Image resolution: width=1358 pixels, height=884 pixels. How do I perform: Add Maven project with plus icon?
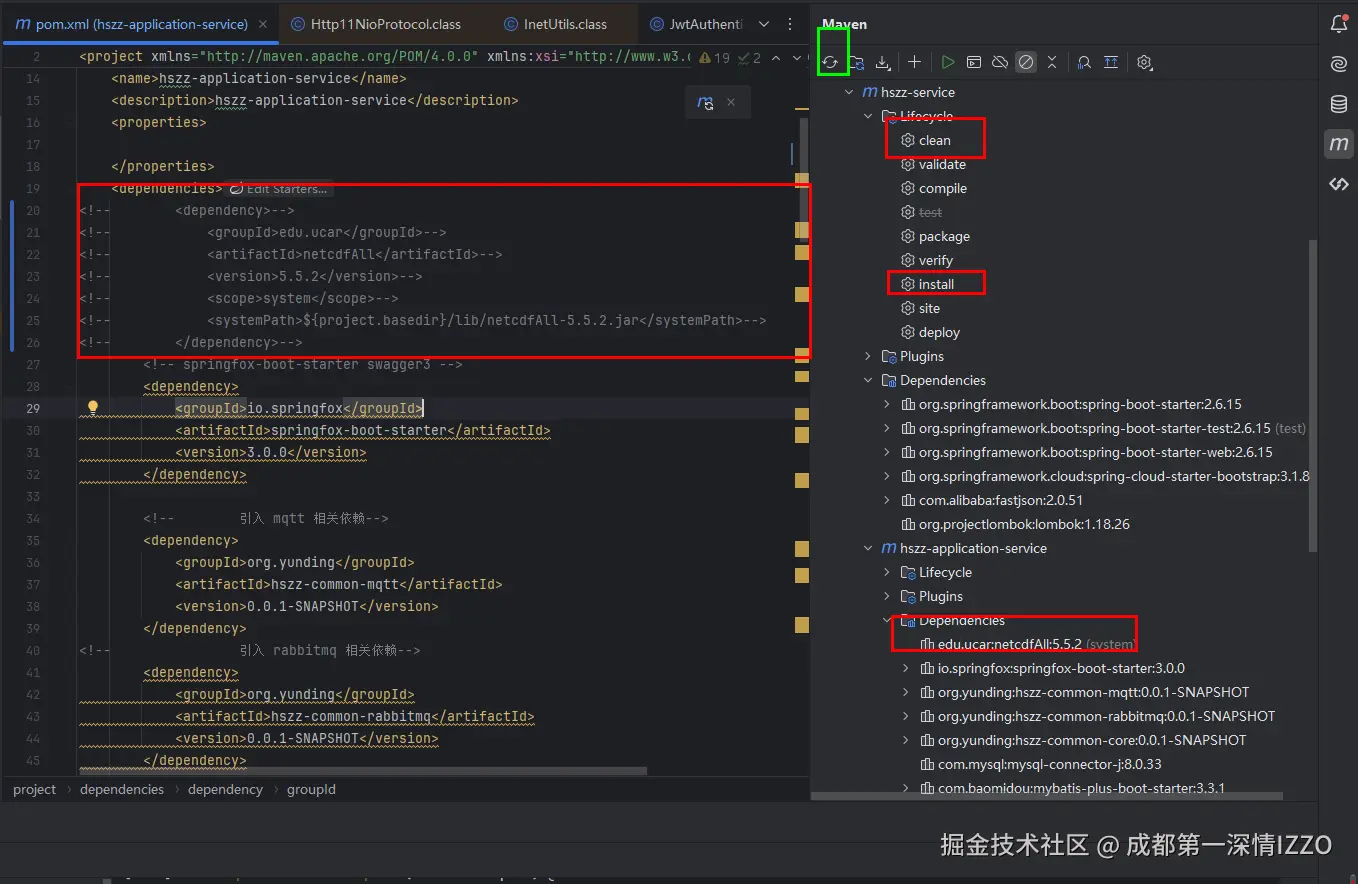click(914, 62)
